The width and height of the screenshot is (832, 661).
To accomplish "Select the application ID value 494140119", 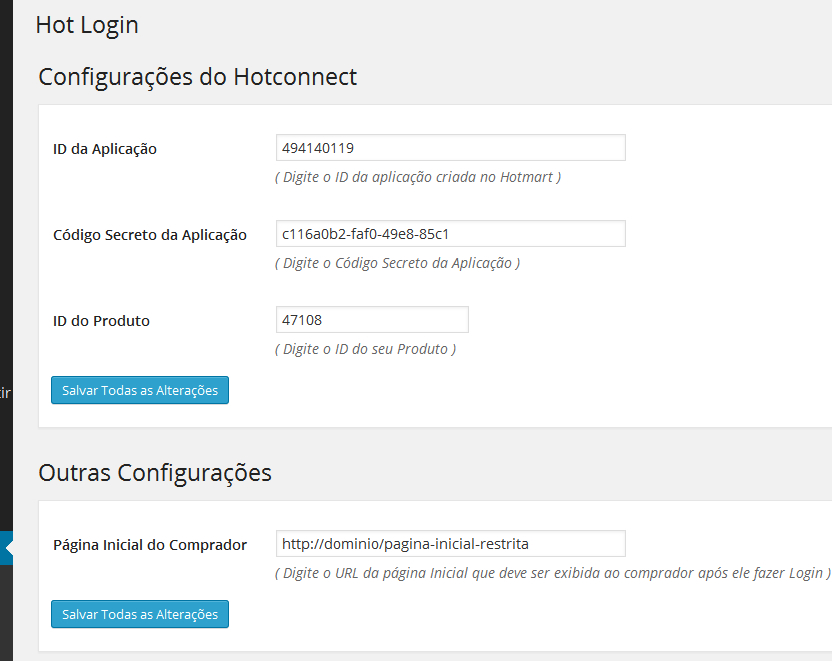I will pyautogui.click(x=310, y=147).
